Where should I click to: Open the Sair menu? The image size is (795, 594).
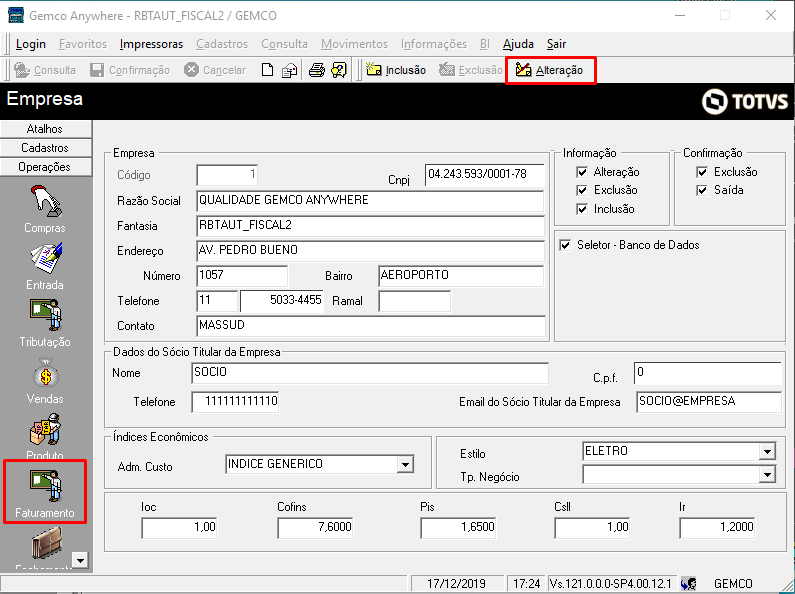click(x=556, y=44)
